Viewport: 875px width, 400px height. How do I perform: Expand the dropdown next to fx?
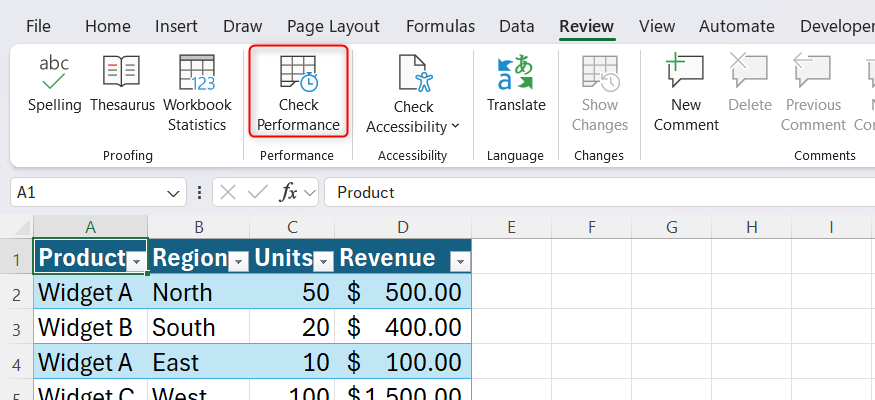309,193
